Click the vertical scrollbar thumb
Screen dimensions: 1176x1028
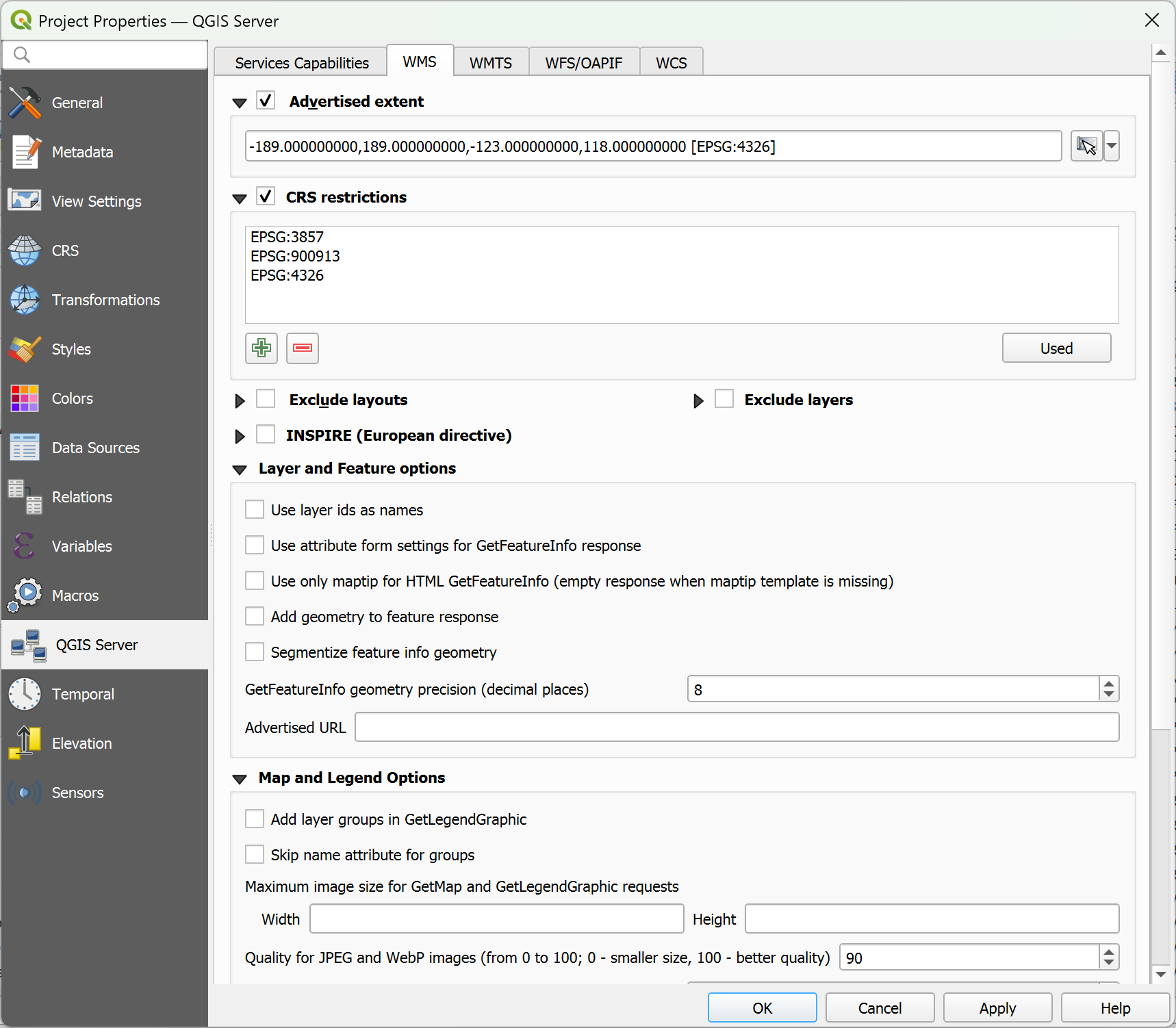click(x=1160, y=846)
